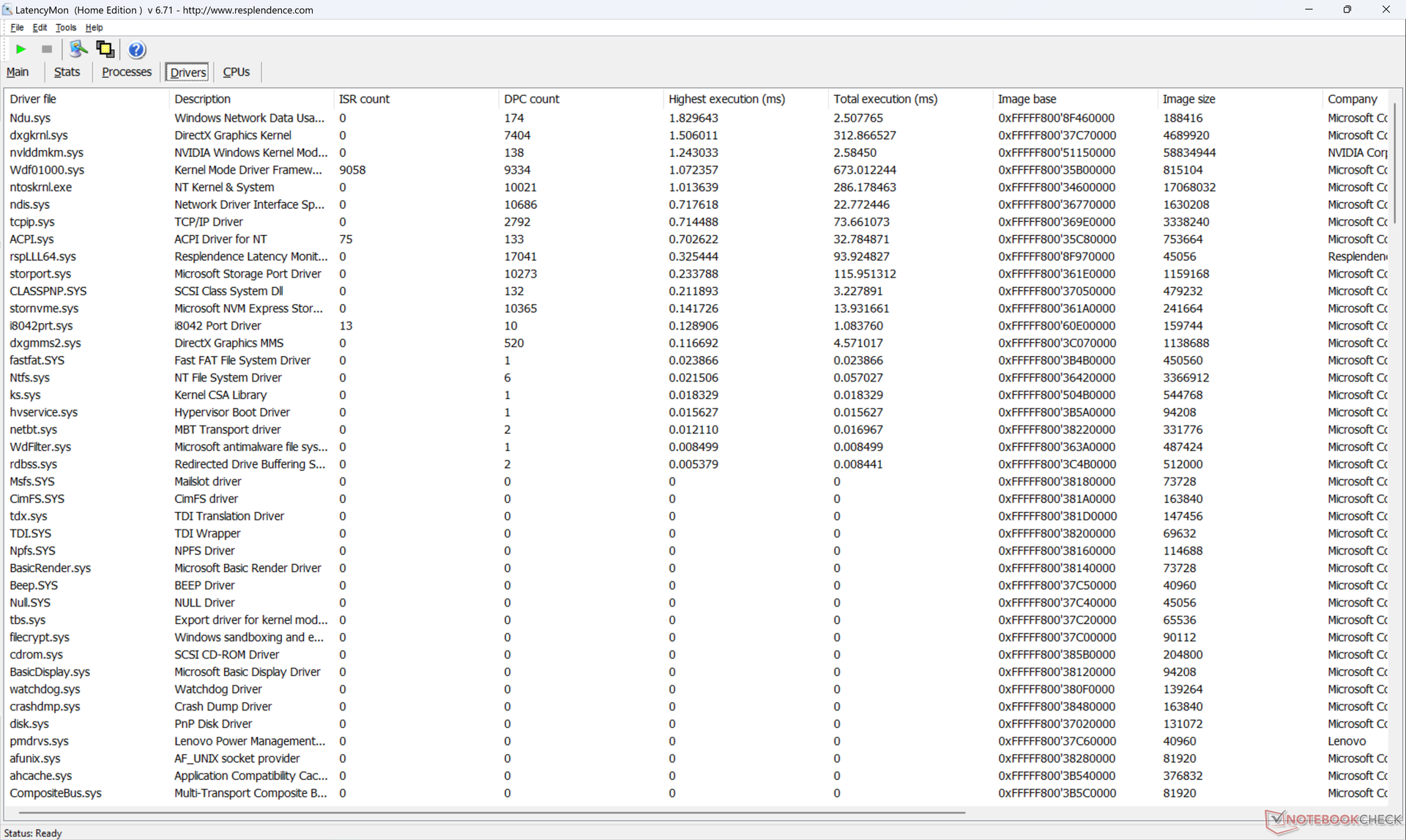Select the dxgkrnl.sys driver row
The height and width of the screenshot is (840, 1406).
point(38,135)
